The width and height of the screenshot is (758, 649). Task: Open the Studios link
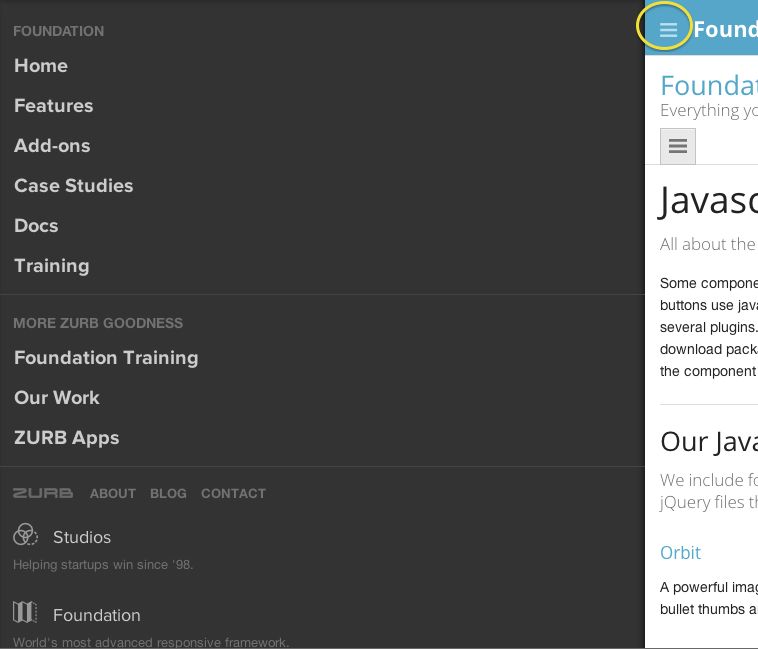pos(82,537)
